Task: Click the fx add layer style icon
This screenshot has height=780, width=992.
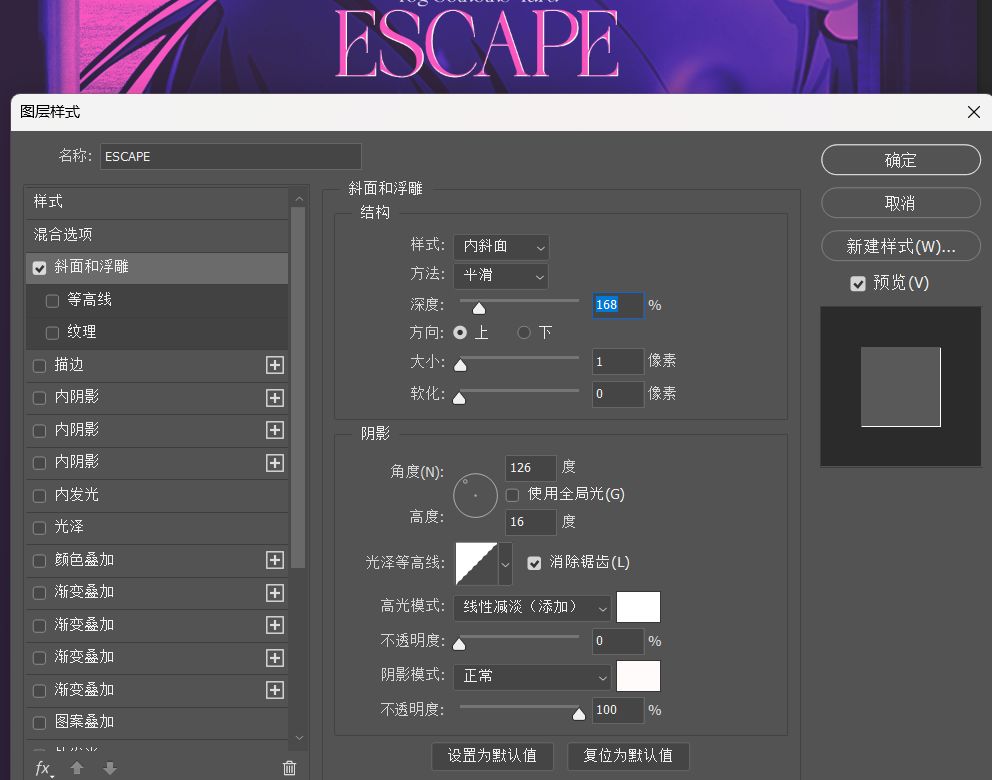Action: point(43,768)
